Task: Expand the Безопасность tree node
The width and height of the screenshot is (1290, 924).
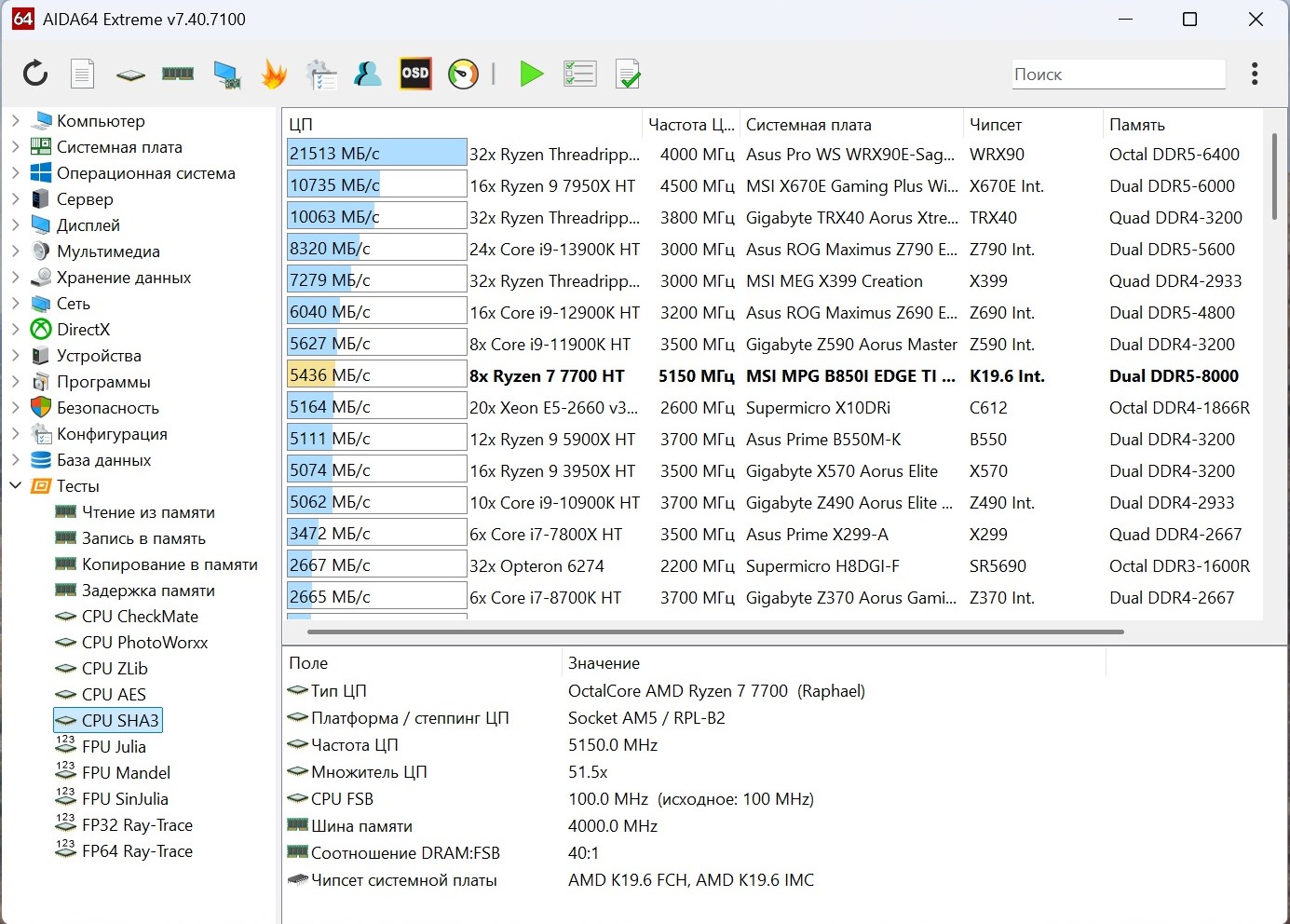Action: 15,407
